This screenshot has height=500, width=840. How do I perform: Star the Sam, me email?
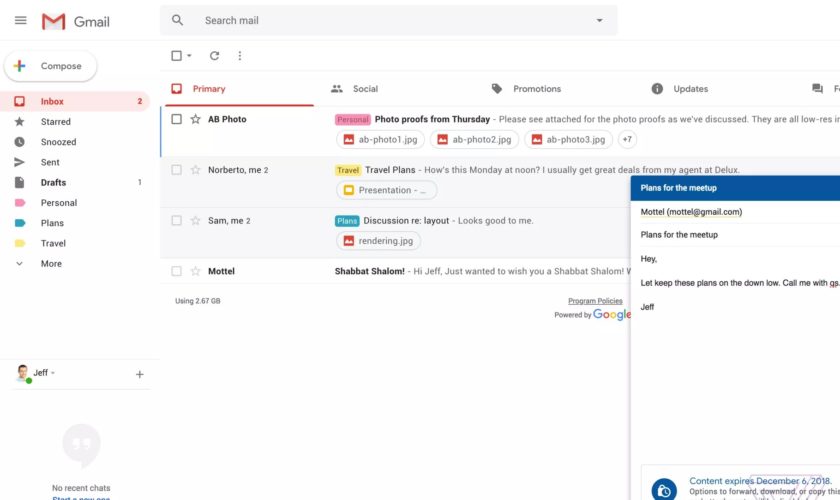196,220
